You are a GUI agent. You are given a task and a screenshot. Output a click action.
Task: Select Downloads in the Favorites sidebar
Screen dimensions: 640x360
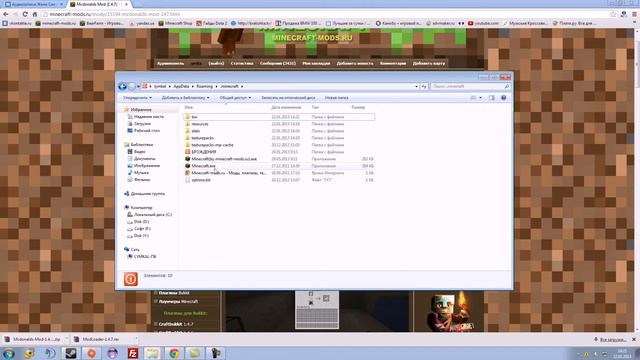(x=139, y=124)
